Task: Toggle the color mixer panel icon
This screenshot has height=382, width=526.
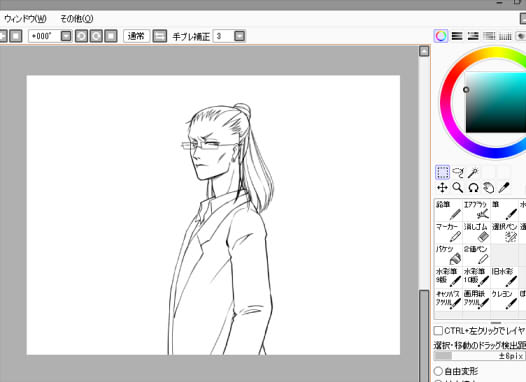Action: point(489,36)
